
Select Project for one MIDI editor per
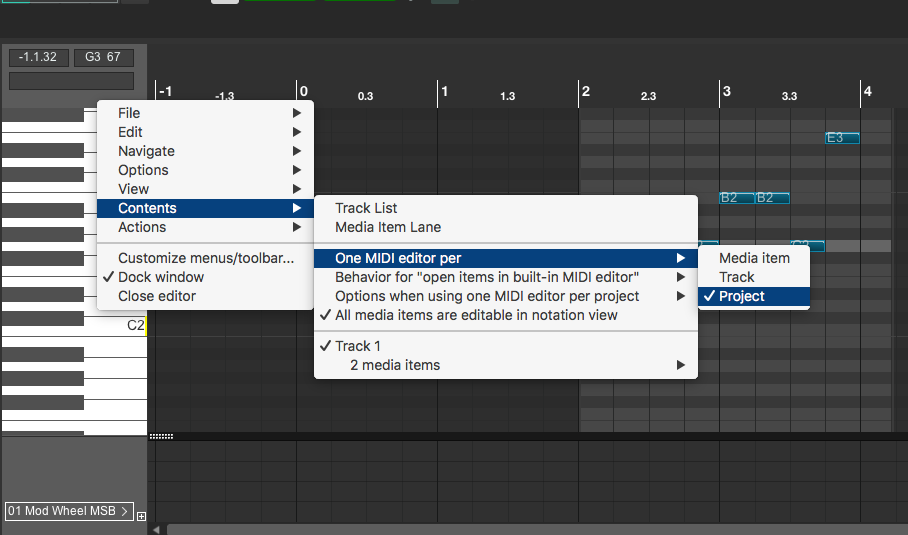[x=741, y=296]
